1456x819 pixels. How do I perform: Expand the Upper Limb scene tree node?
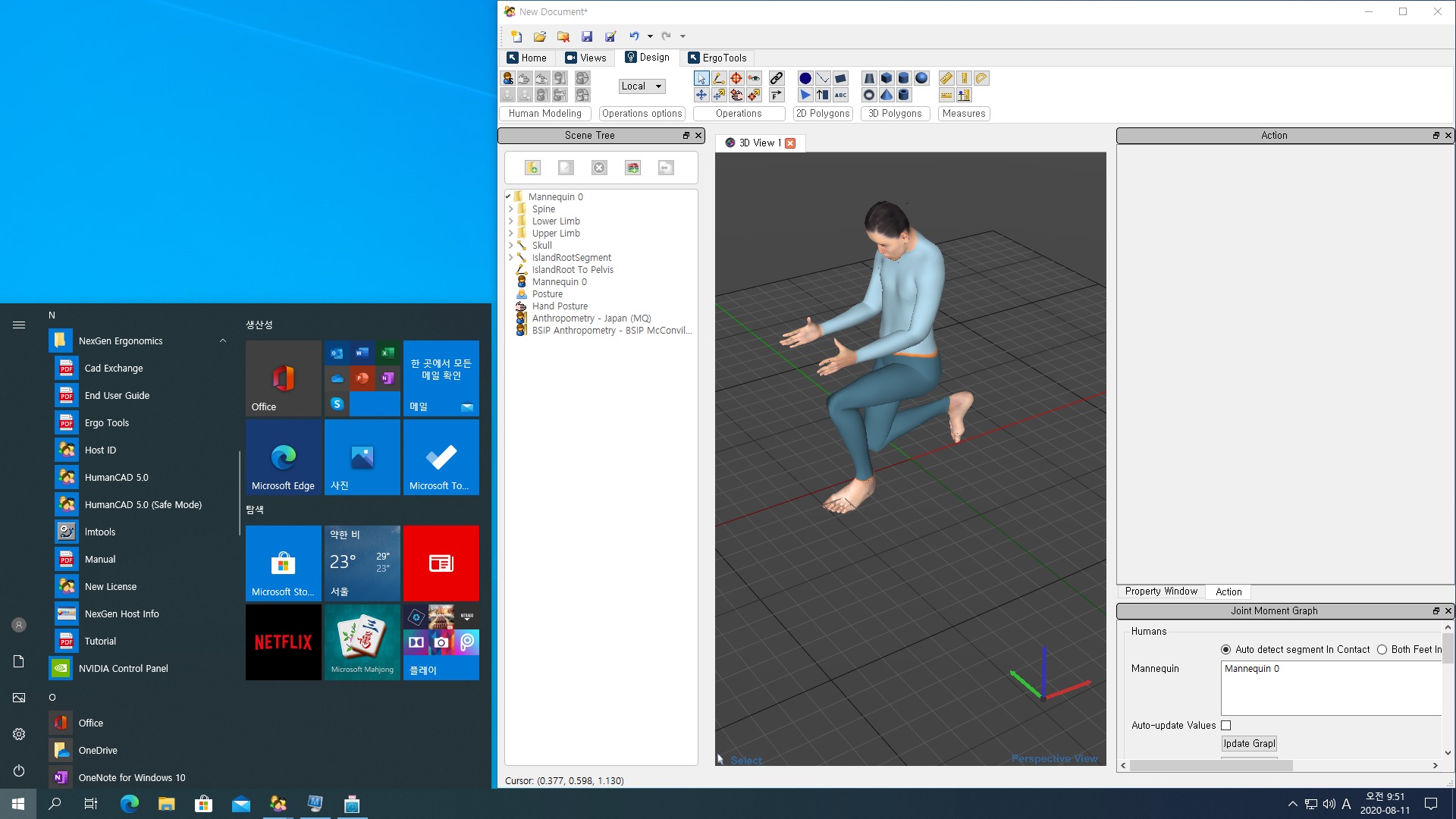click(511, 233)
